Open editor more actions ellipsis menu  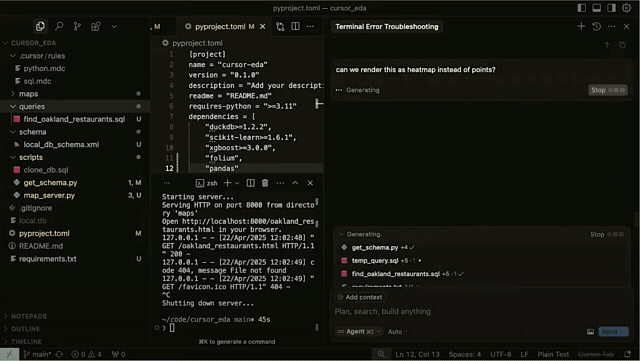pos(311,27)
